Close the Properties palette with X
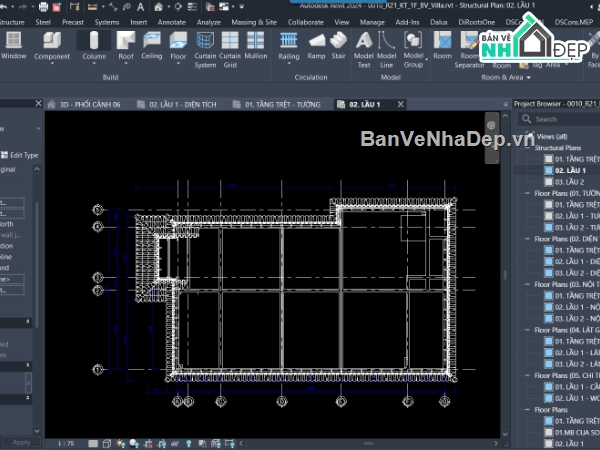The image size is (600, 450). [x=38, y=103]
